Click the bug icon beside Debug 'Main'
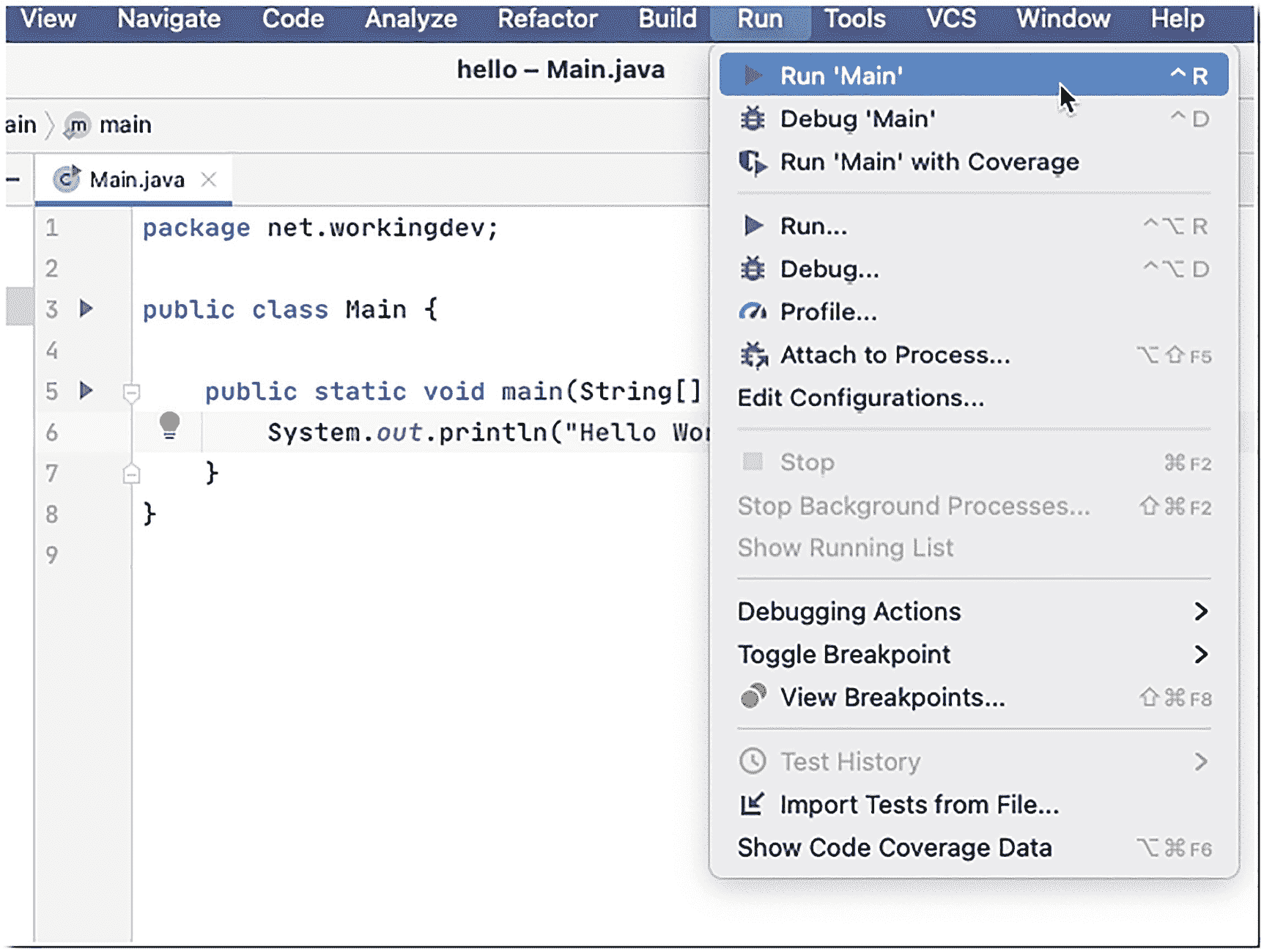Screen dimensions: 1264x952 [753, 118]
